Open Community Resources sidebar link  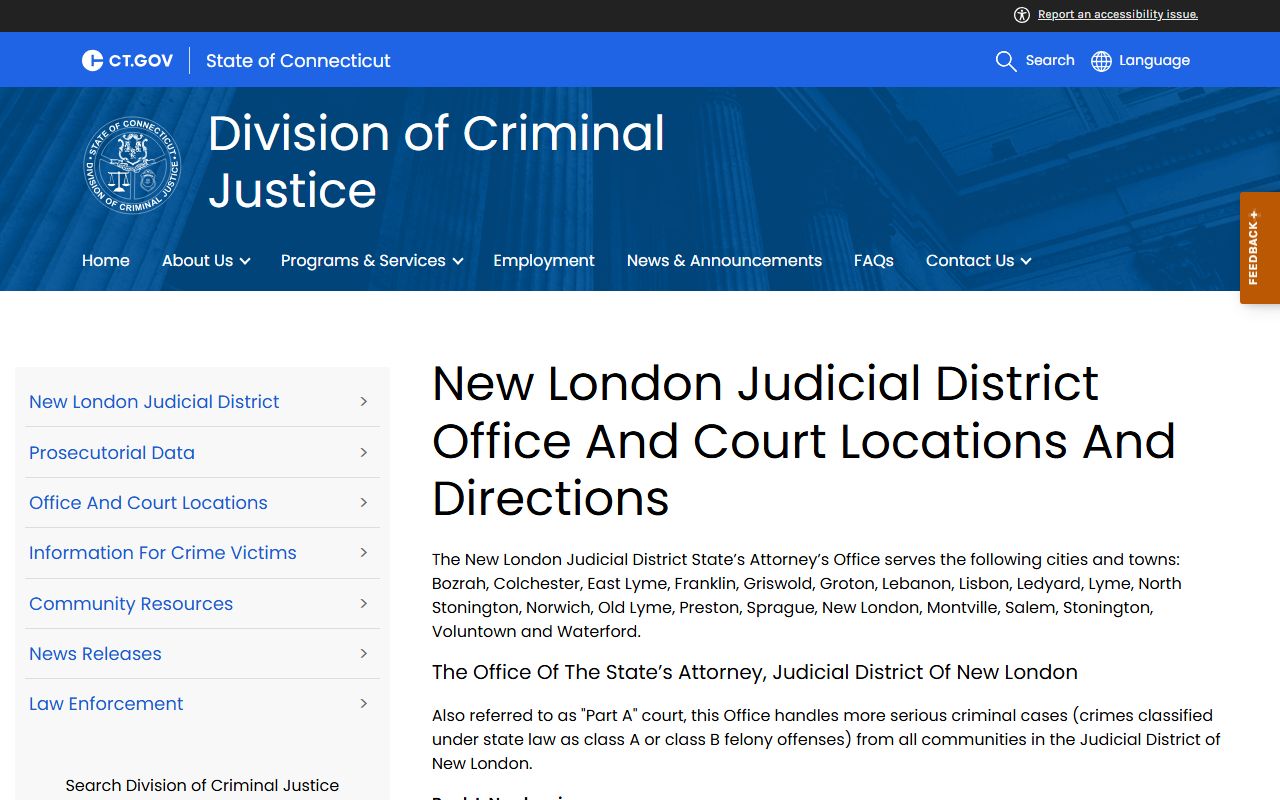tap(131, 604)
